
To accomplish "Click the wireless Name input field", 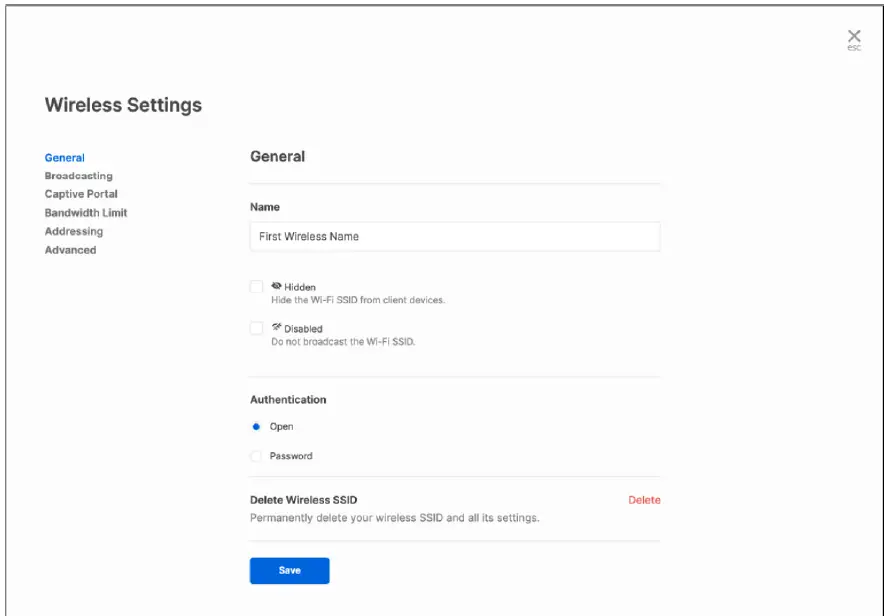I will [454, 236].
